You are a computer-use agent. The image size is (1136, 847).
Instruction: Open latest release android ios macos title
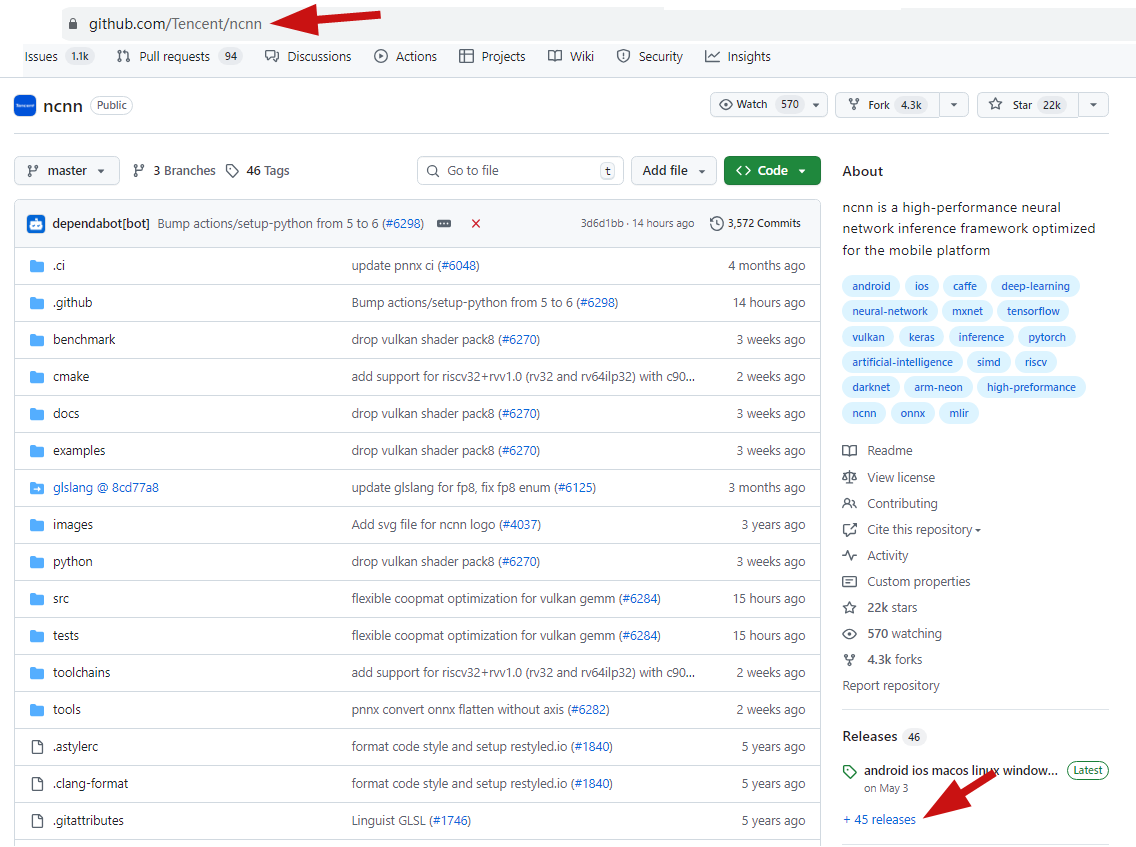[x=961, y=771]
